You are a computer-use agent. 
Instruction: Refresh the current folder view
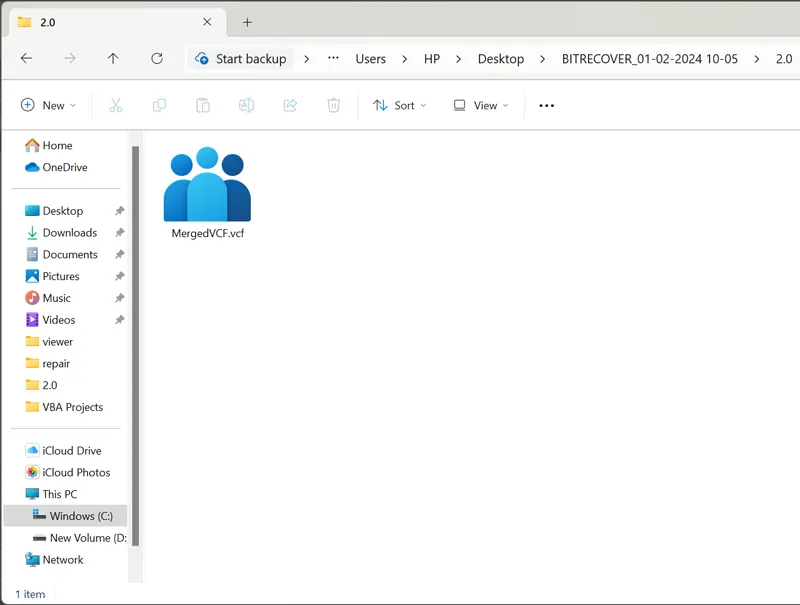pos(157,59)
